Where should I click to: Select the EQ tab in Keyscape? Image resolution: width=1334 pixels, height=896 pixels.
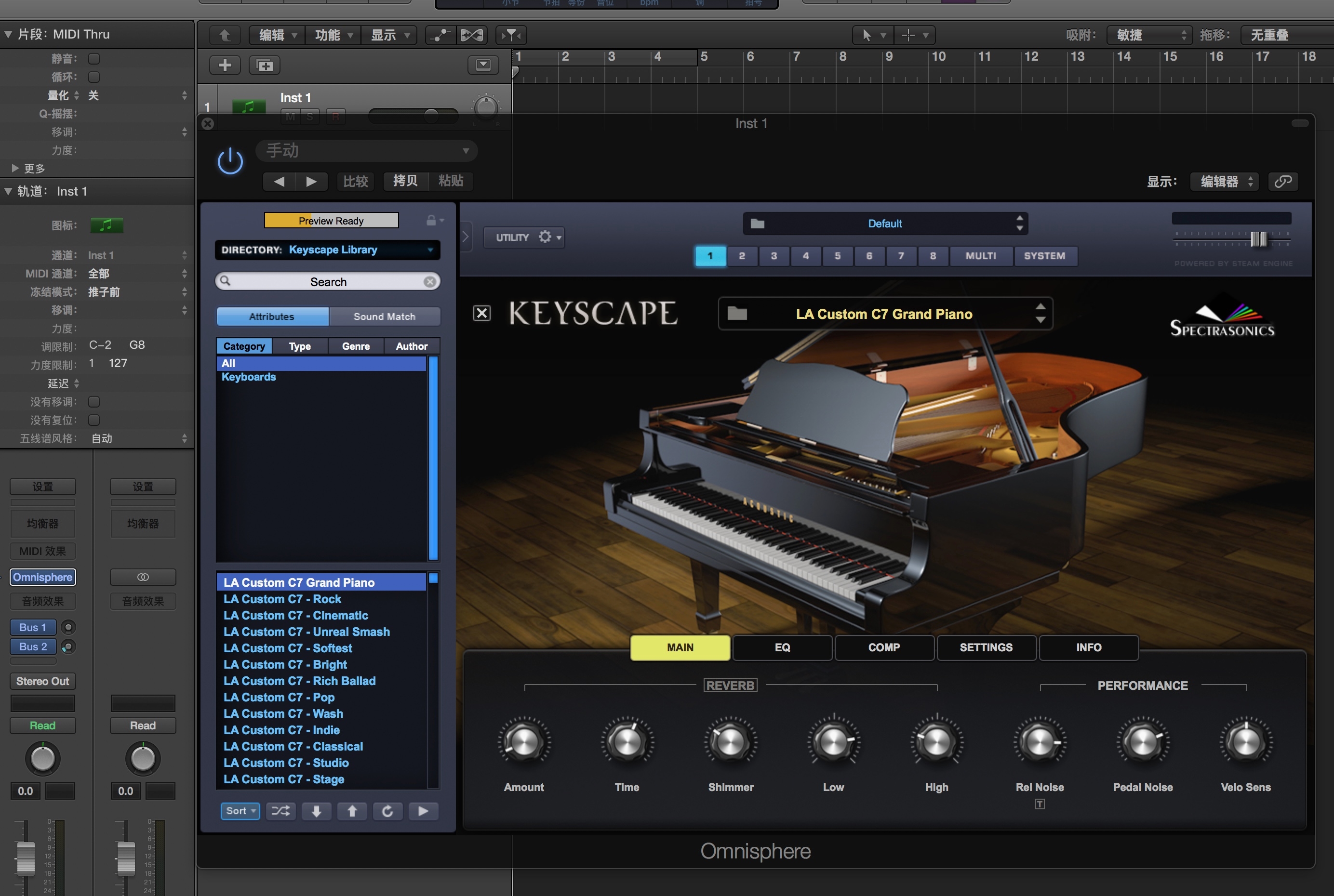point(781,646)
